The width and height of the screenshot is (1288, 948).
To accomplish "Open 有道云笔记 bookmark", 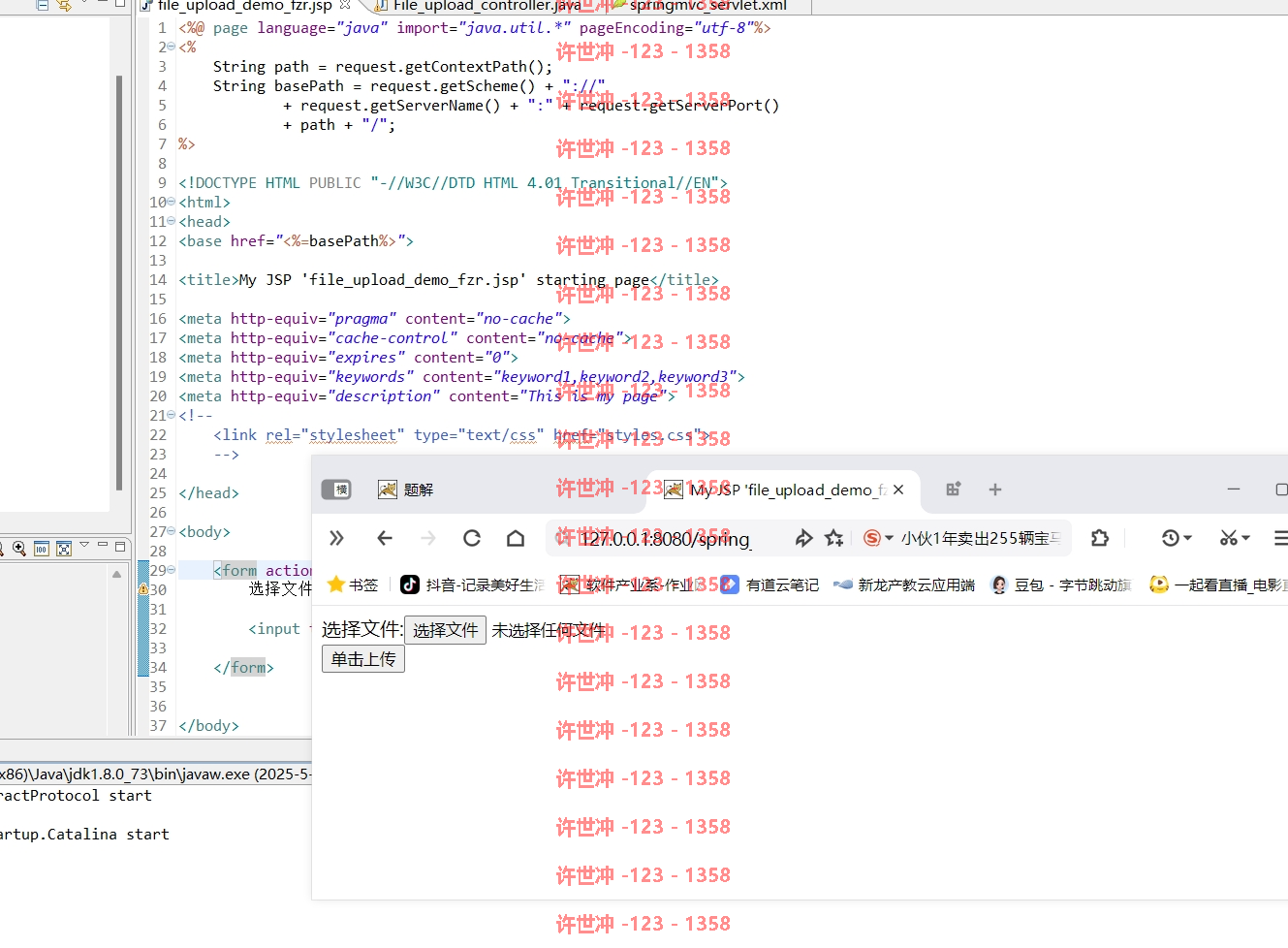I will 770,585.
